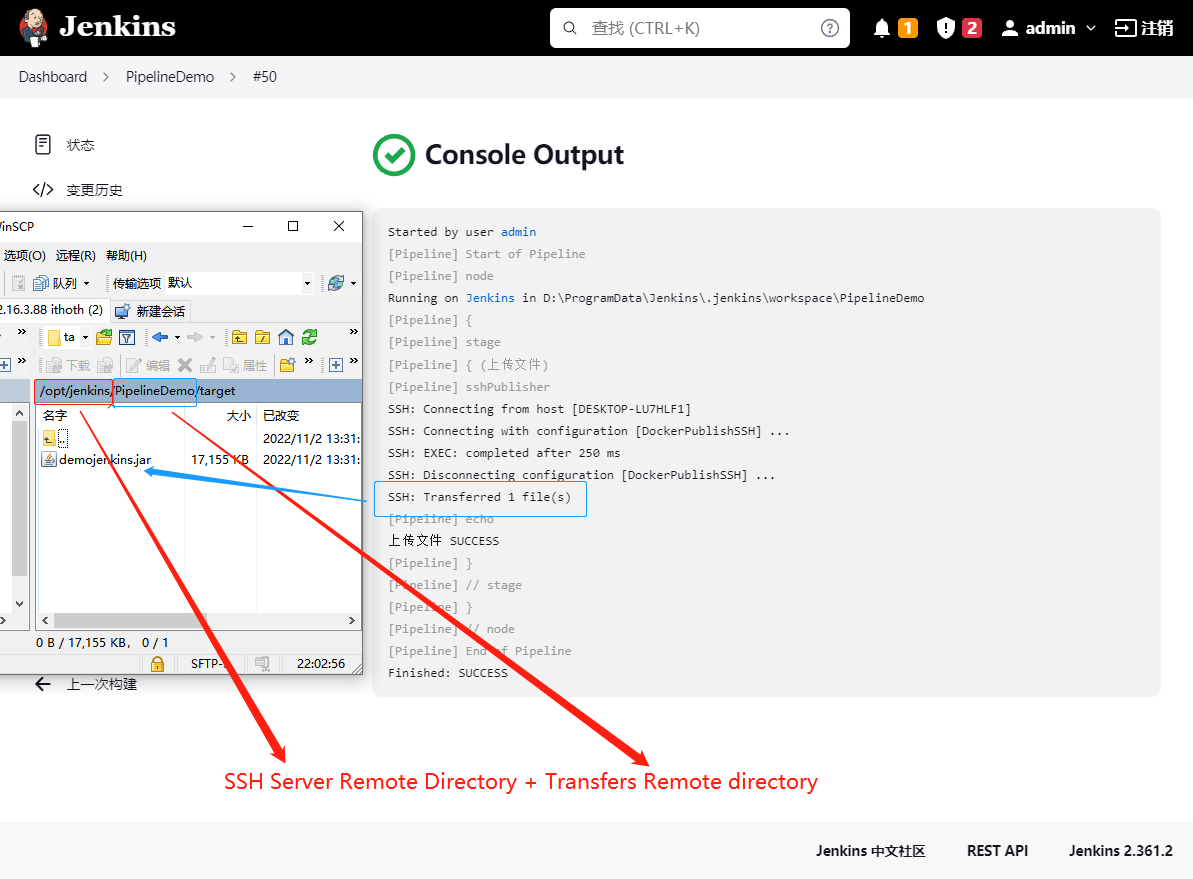Click the '0 B / 17,155 KB, 0 / 1' status text
The width and height of the screenshot is (1193, 879).
[x=102, y=643]
